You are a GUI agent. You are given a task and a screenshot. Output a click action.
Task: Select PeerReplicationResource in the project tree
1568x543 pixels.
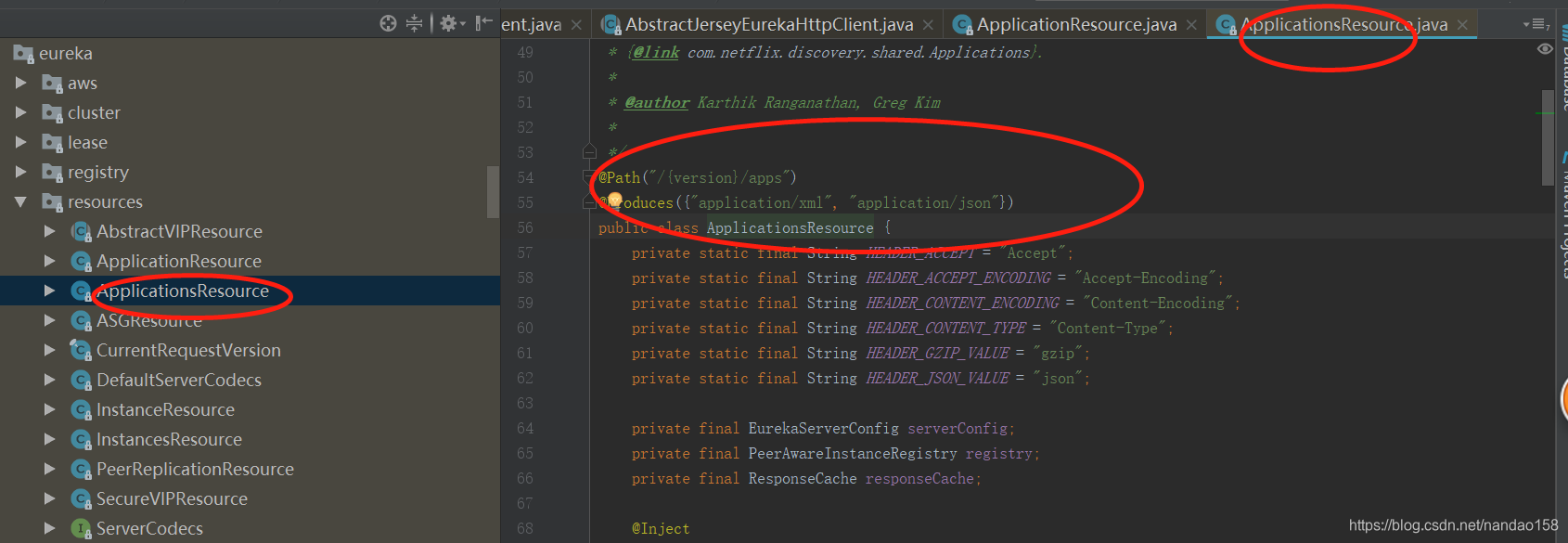pyautogui.click(x=195, y=470)
